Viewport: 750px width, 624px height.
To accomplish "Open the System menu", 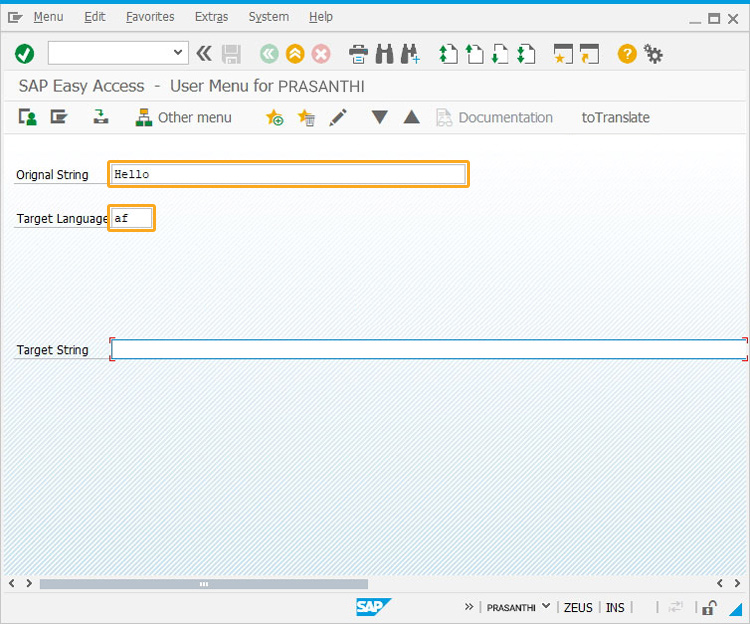I will tap(268, 17).
